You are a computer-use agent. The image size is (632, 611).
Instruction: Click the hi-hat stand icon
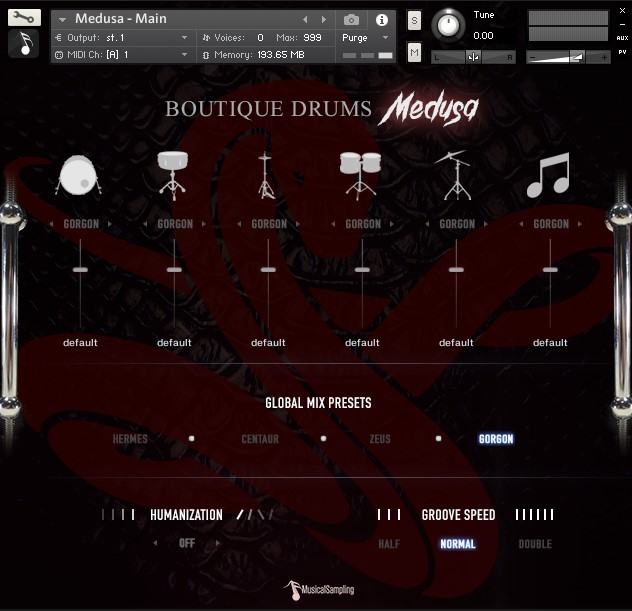267,175
